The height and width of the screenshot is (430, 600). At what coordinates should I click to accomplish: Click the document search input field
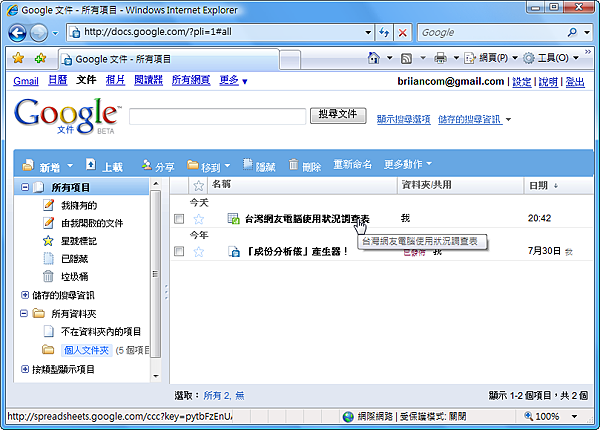coord(217,116)
